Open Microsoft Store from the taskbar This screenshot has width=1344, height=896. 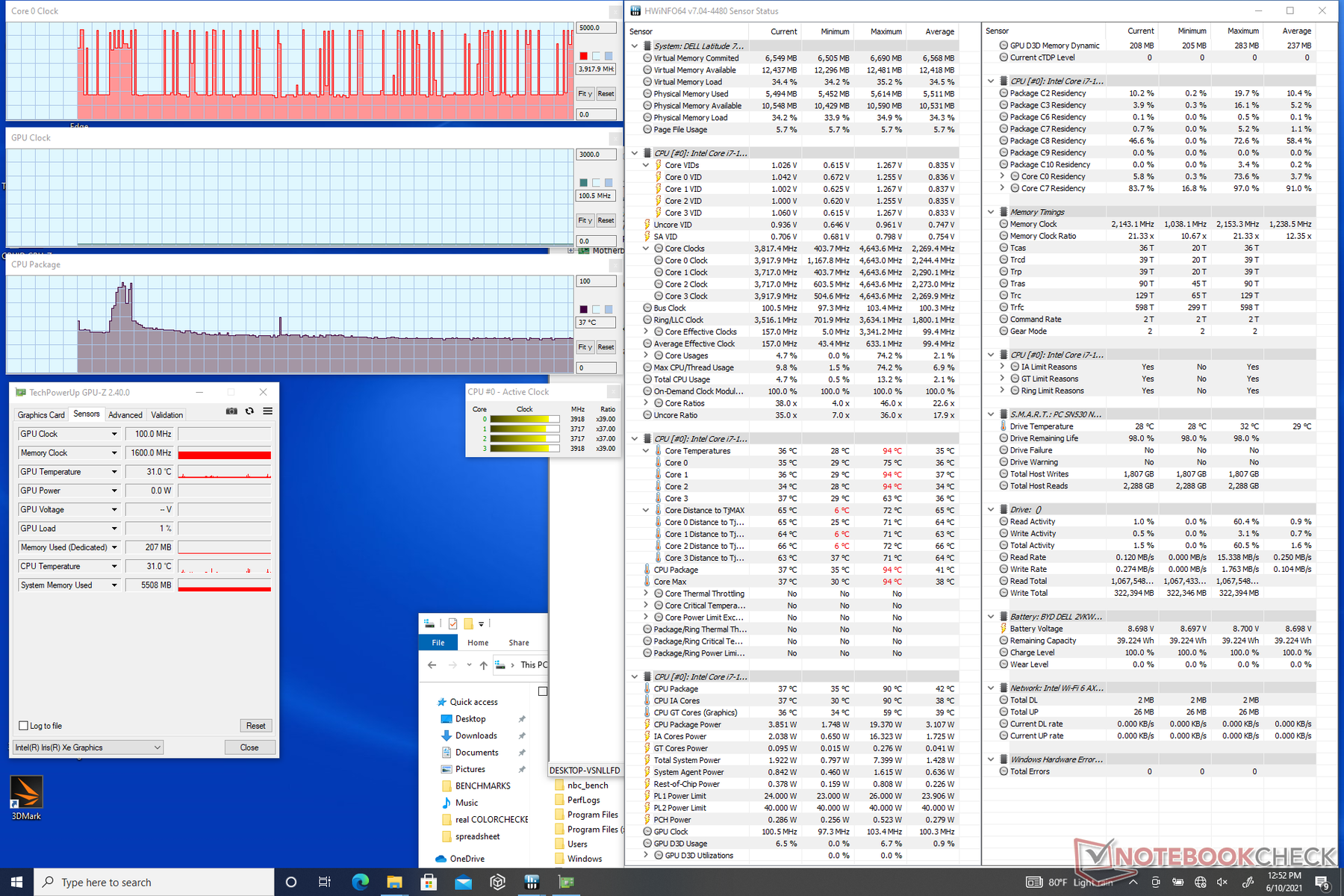(x=429, y=882)
